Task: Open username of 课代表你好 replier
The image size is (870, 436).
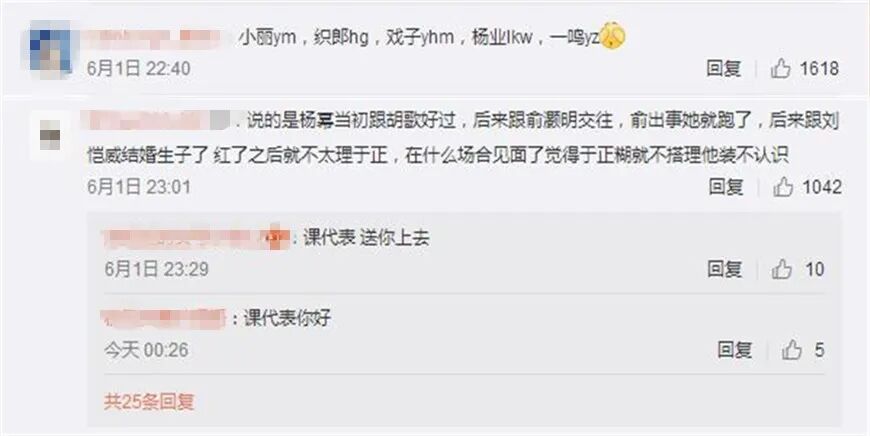Action: (x=164, y=318)
